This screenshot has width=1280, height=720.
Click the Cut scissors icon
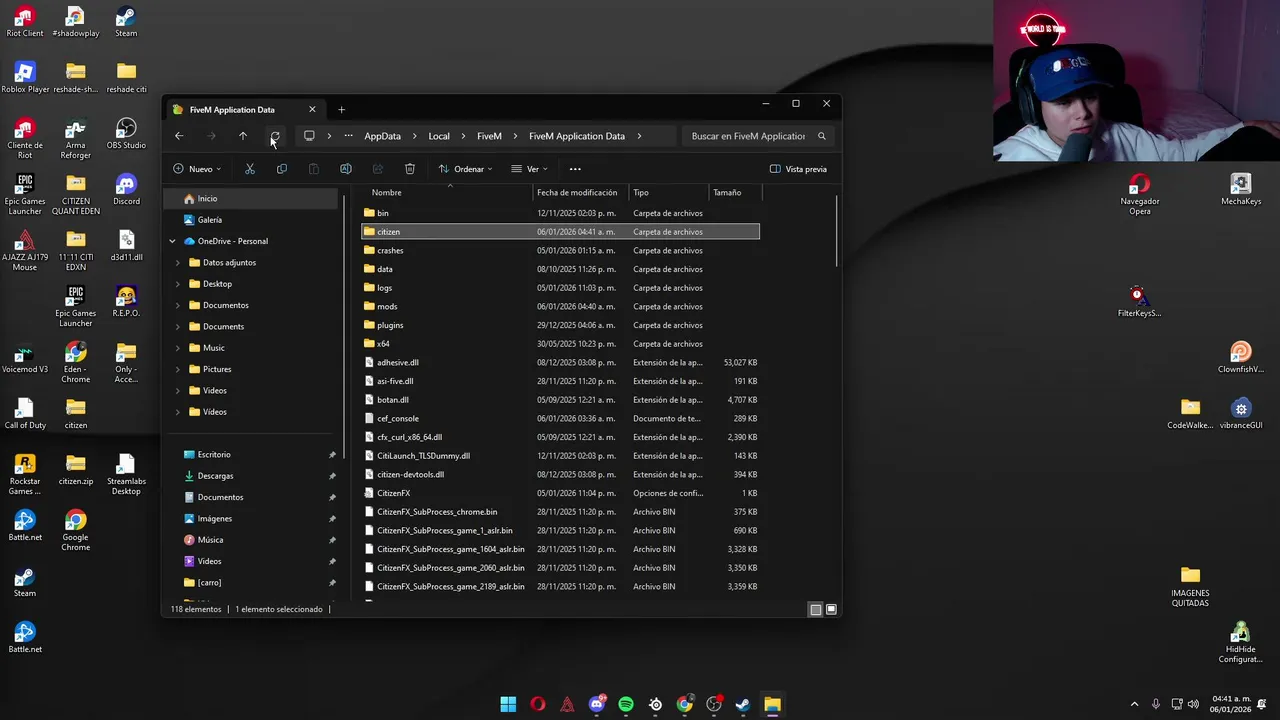(250, 169)
